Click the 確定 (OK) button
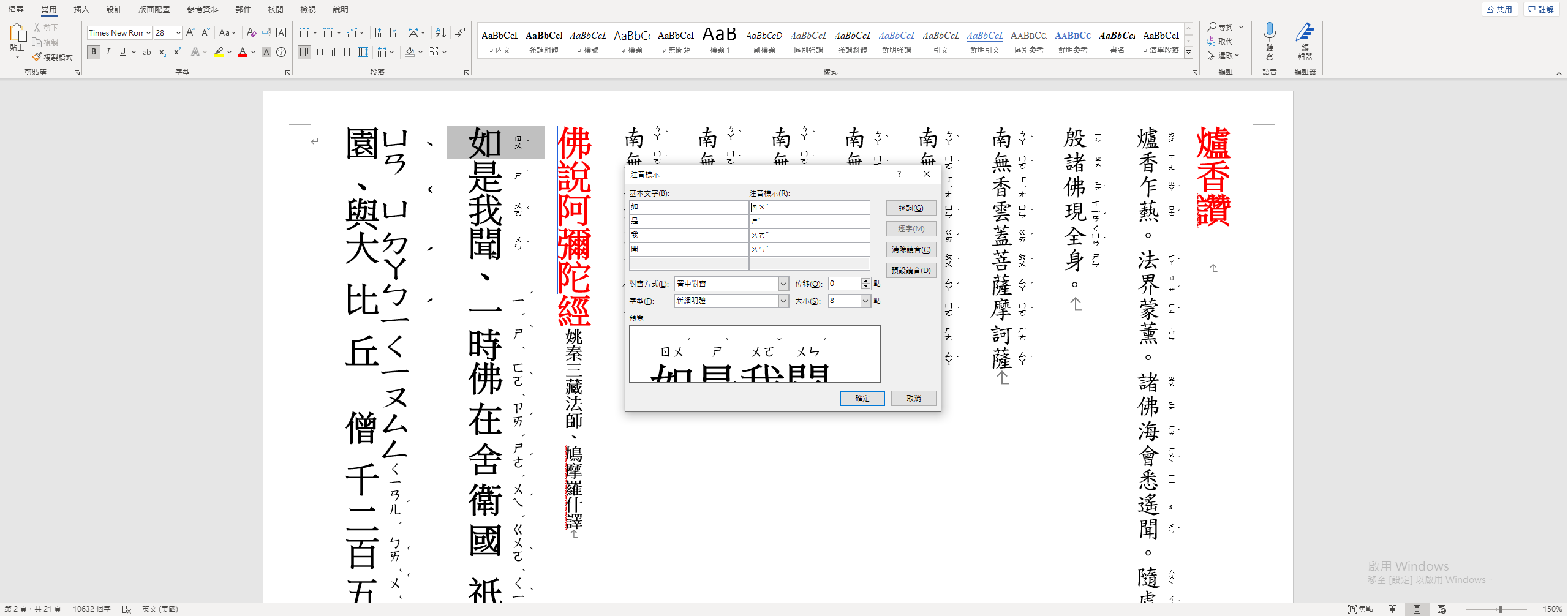 [x=862, y=398]
